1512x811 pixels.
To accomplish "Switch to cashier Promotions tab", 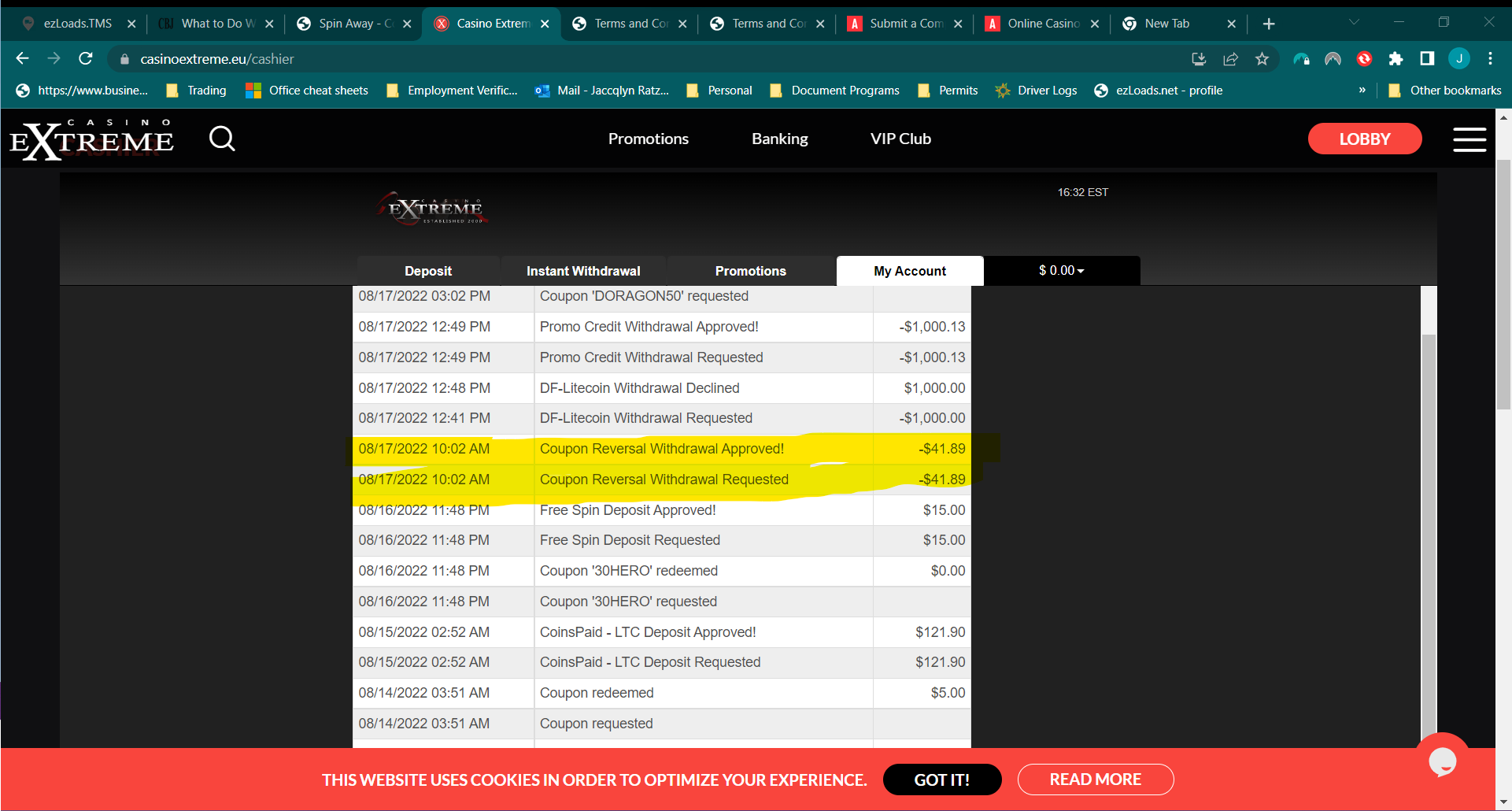I will (750, 271).
